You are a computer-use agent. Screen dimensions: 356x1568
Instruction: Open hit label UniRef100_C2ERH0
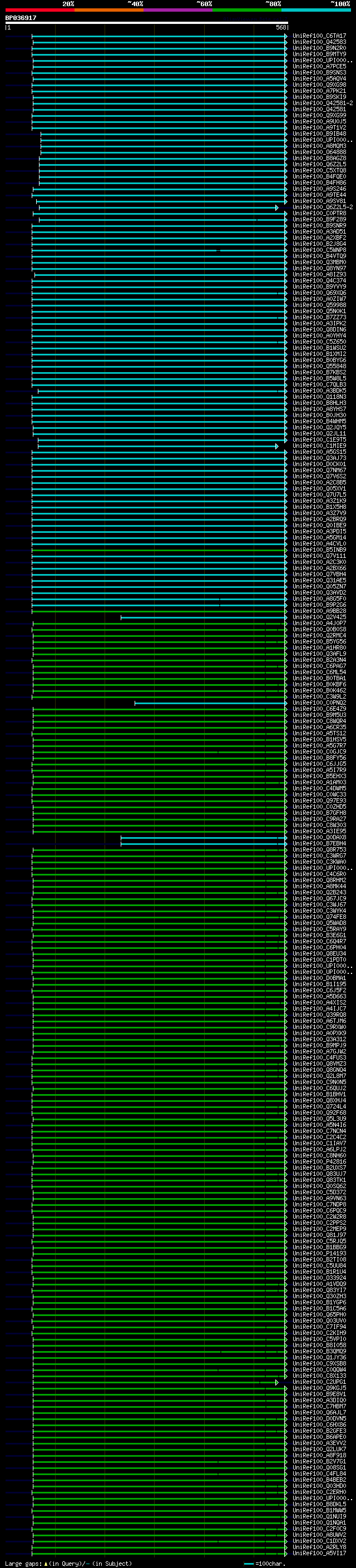click(319, 1492)
